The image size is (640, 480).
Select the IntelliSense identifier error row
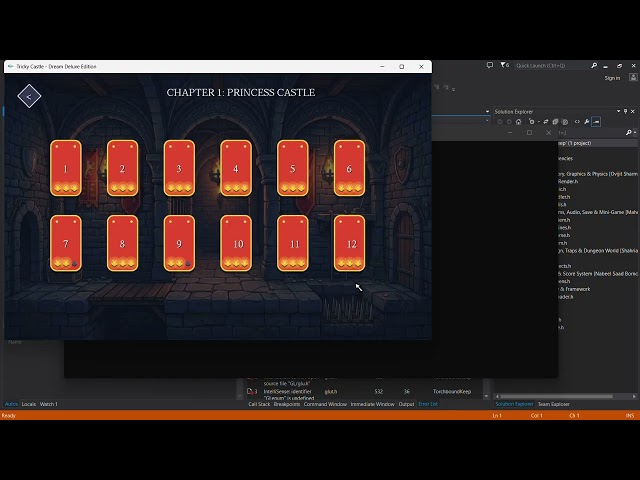[364, 394]
